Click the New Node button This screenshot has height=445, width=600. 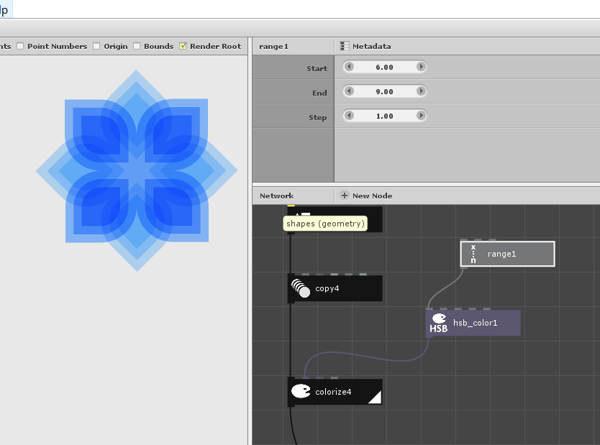[x=367, y=196]
